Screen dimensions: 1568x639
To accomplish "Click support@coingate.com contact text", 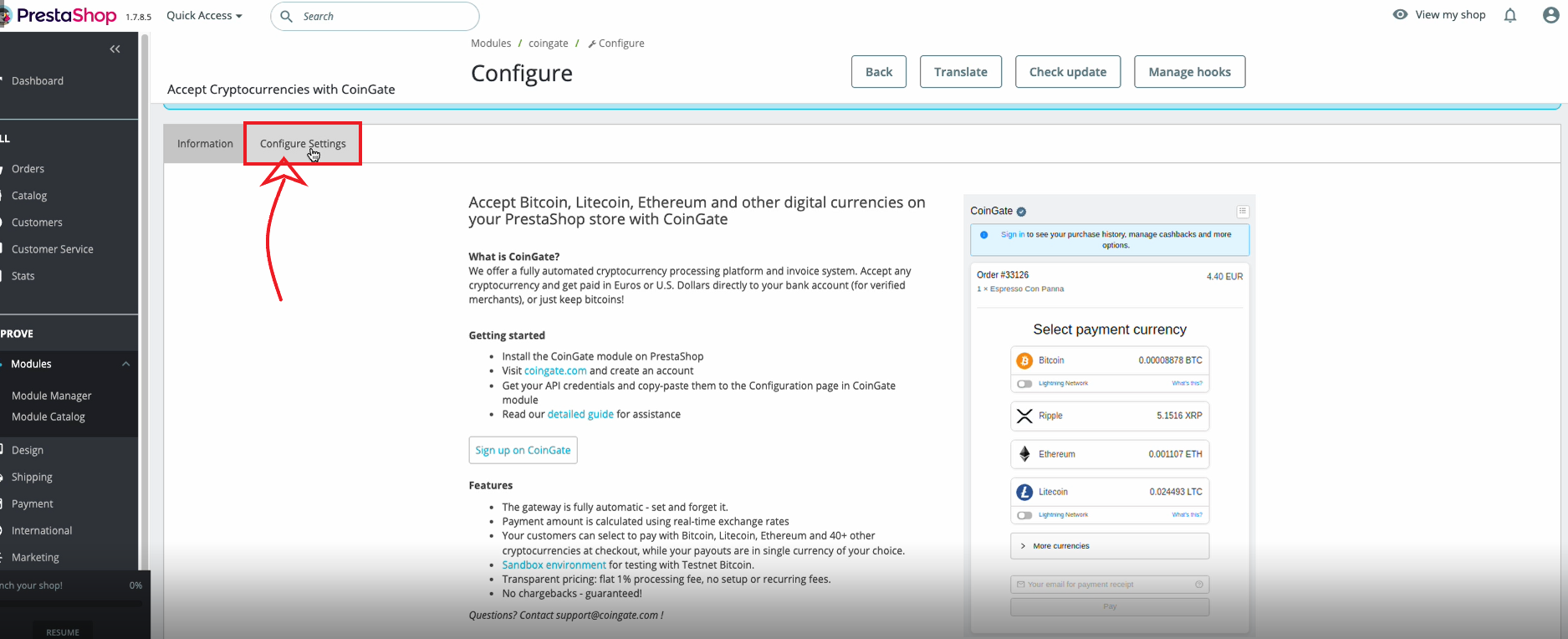I will [607, 615].
